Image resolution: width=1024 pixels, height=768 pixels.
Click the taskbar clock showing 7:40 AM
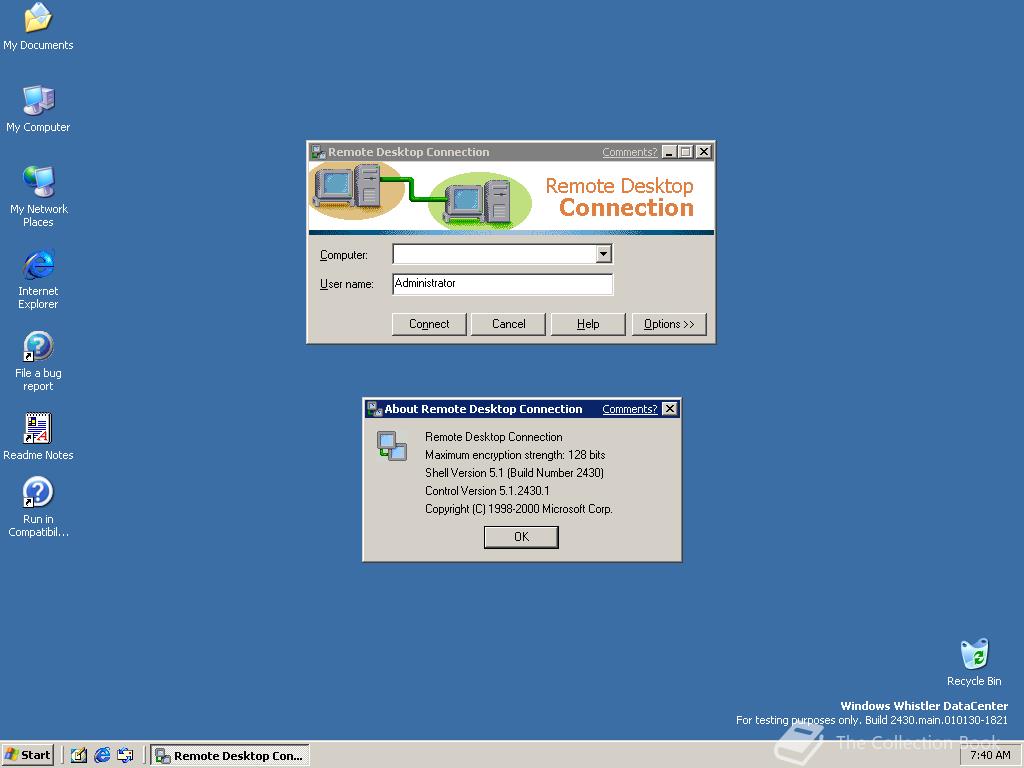(x=990, y=755)
